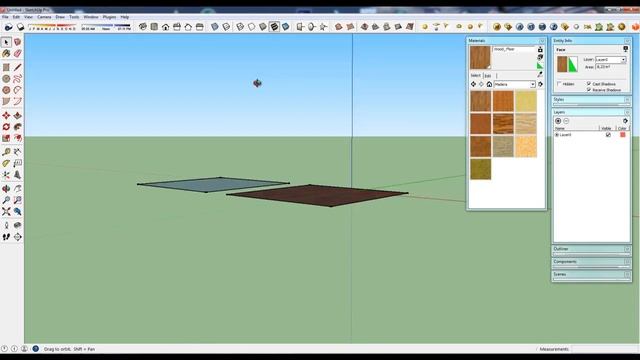This screenshot has width=640, height=360.
Task: Open the Plugins menu
Action: click(109, 17)
